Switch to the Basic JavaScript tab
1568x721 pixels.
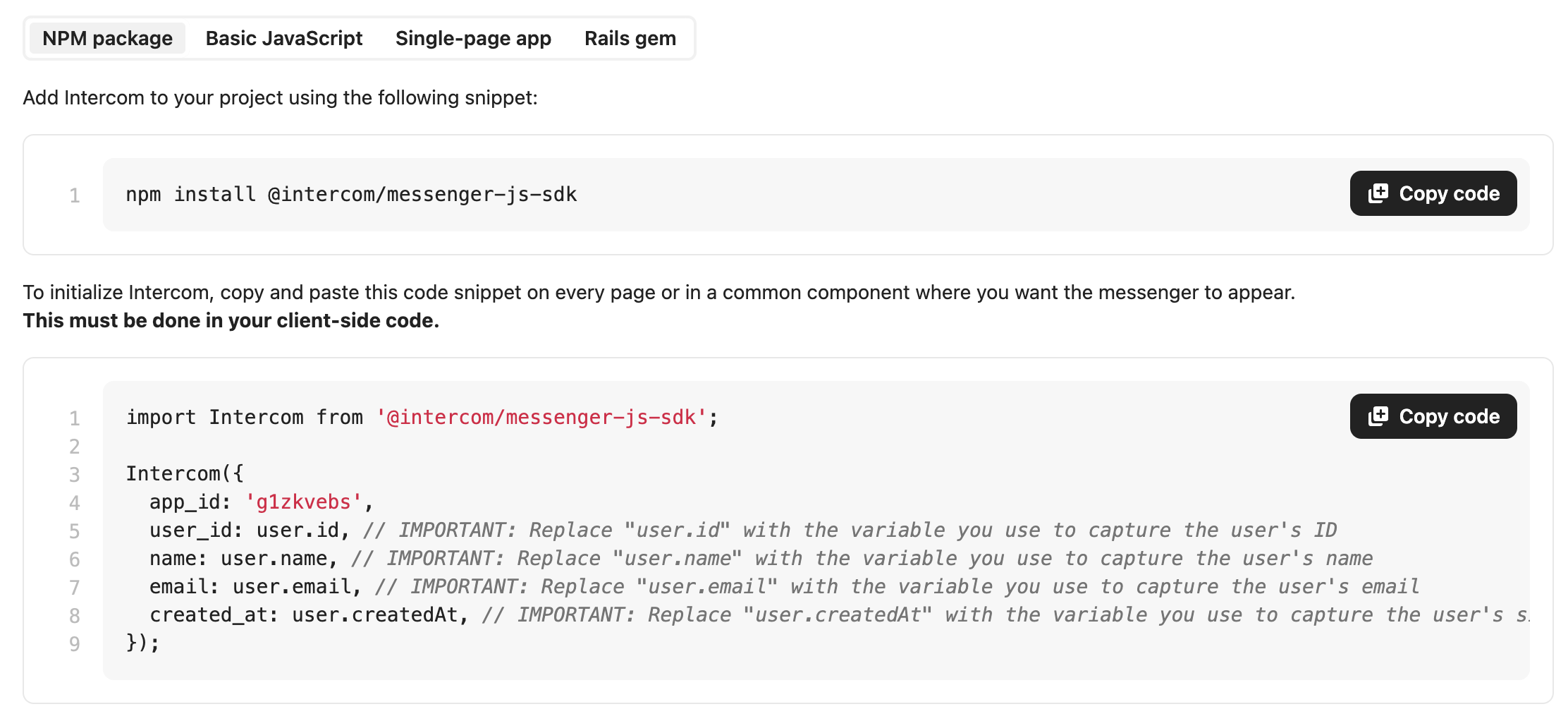(x=283, y=38)
